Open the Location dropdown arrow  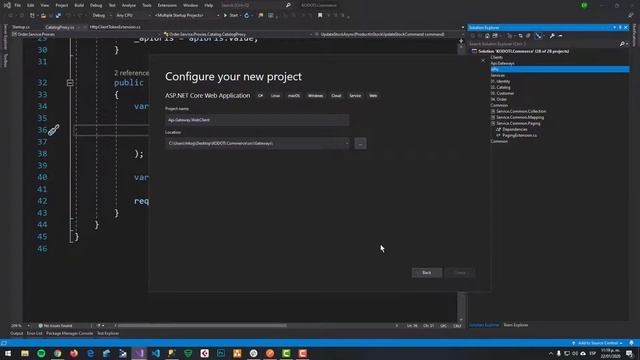[347, 143]
